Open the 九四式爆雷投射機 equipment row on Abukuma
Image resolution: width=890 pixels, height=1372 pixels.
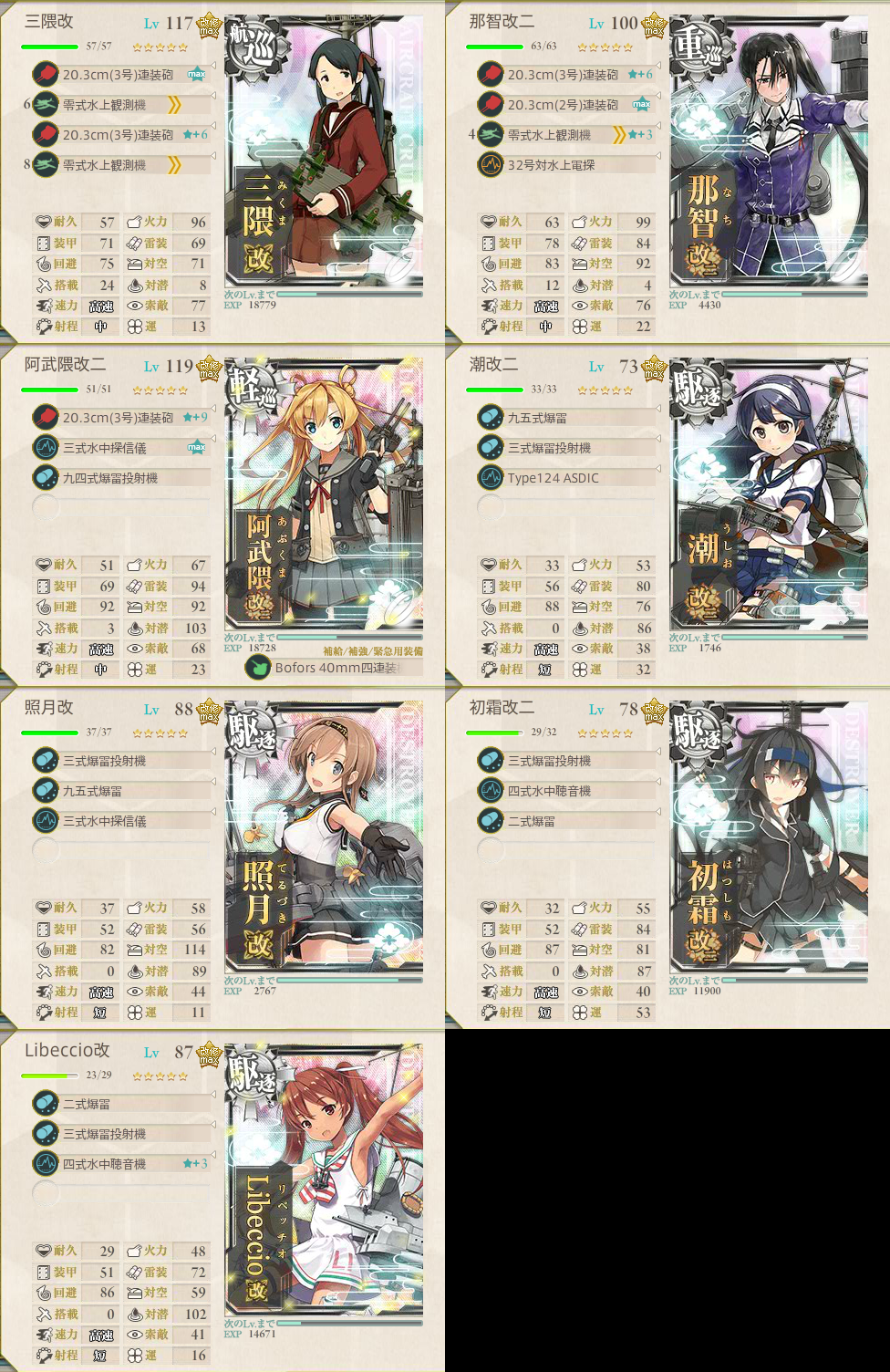pyautogui.click(x=122, y=478)
